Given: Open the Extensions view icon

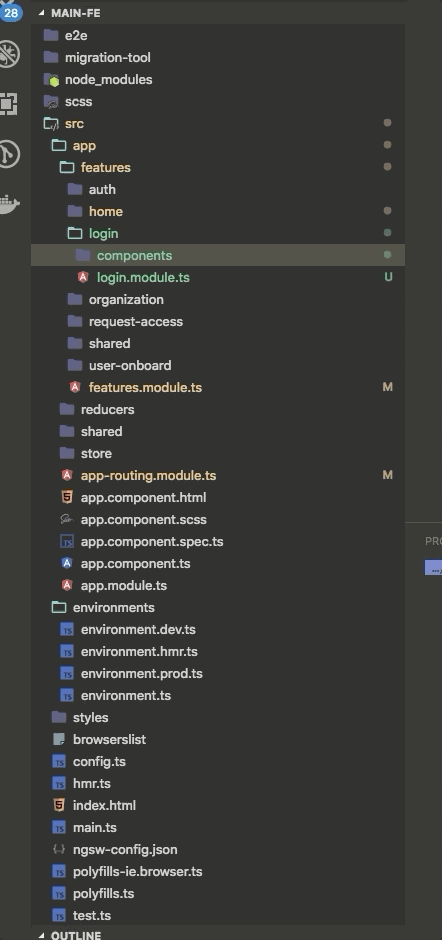Looking at the screenshot, I should coord(8,104).
